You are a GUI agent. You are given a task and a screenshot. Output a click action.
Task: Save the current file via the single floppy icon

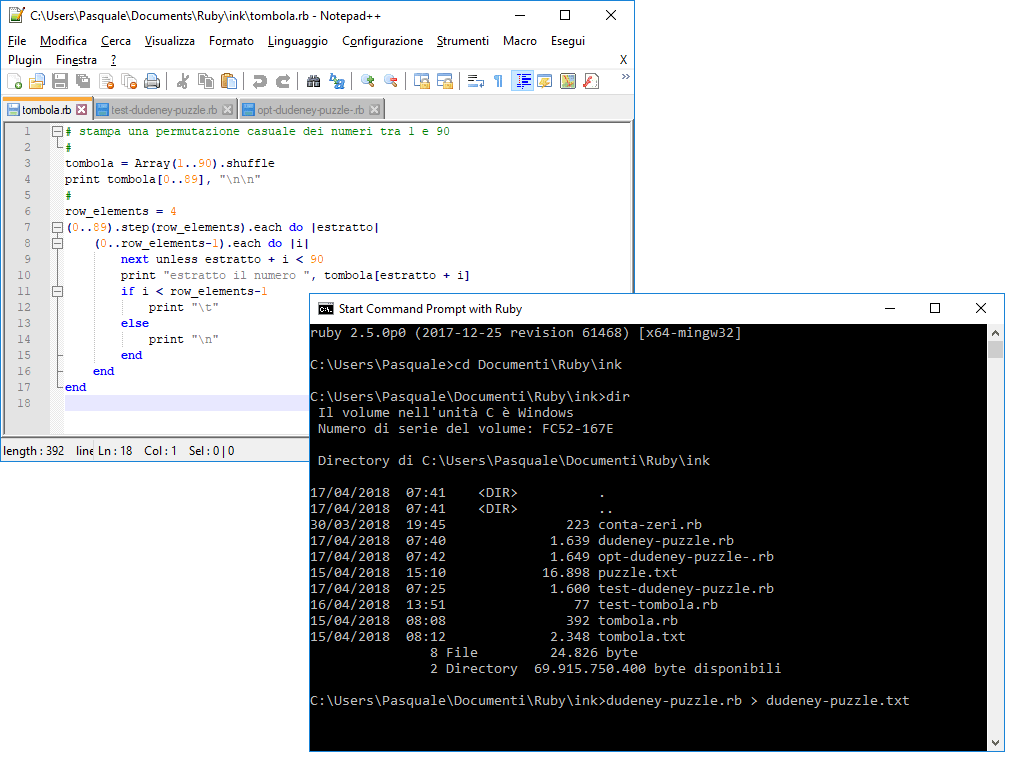60,81
